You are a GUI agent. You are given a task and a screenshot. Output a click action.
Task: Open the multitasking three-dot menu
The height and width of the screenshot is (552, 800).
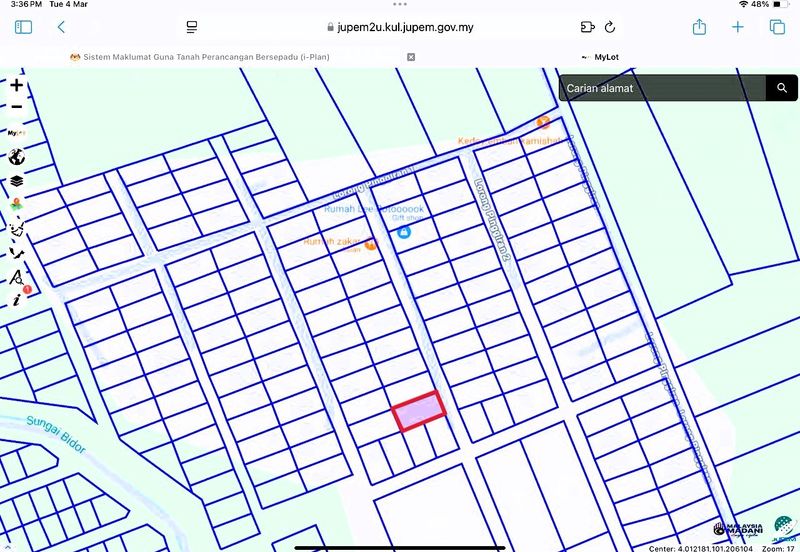click(400, 4)
